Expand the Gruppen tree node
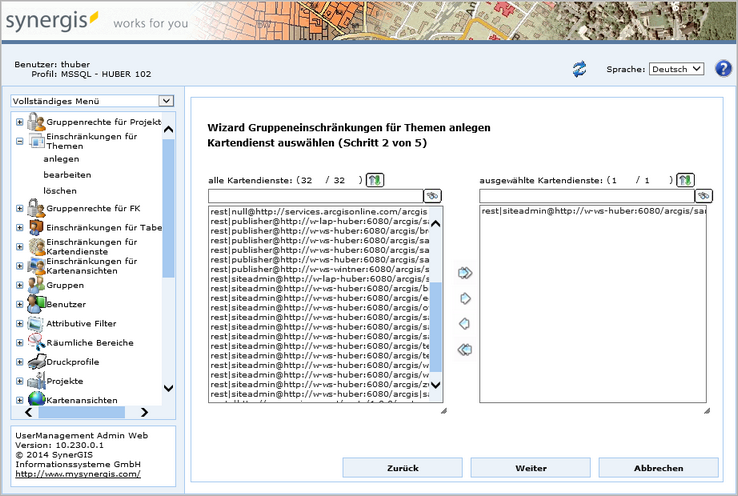 tap(20, 285)
